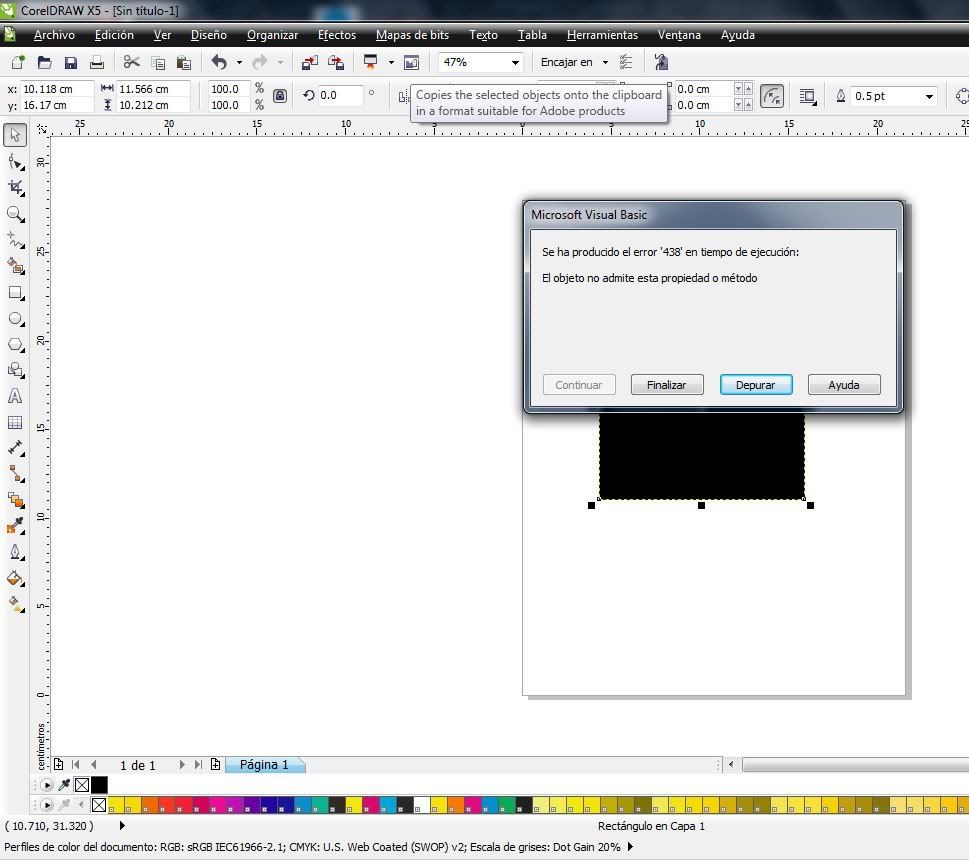Select the Fill bucket tool
The width and height of the screenshot is (969, 860).
tap(15, 578)
